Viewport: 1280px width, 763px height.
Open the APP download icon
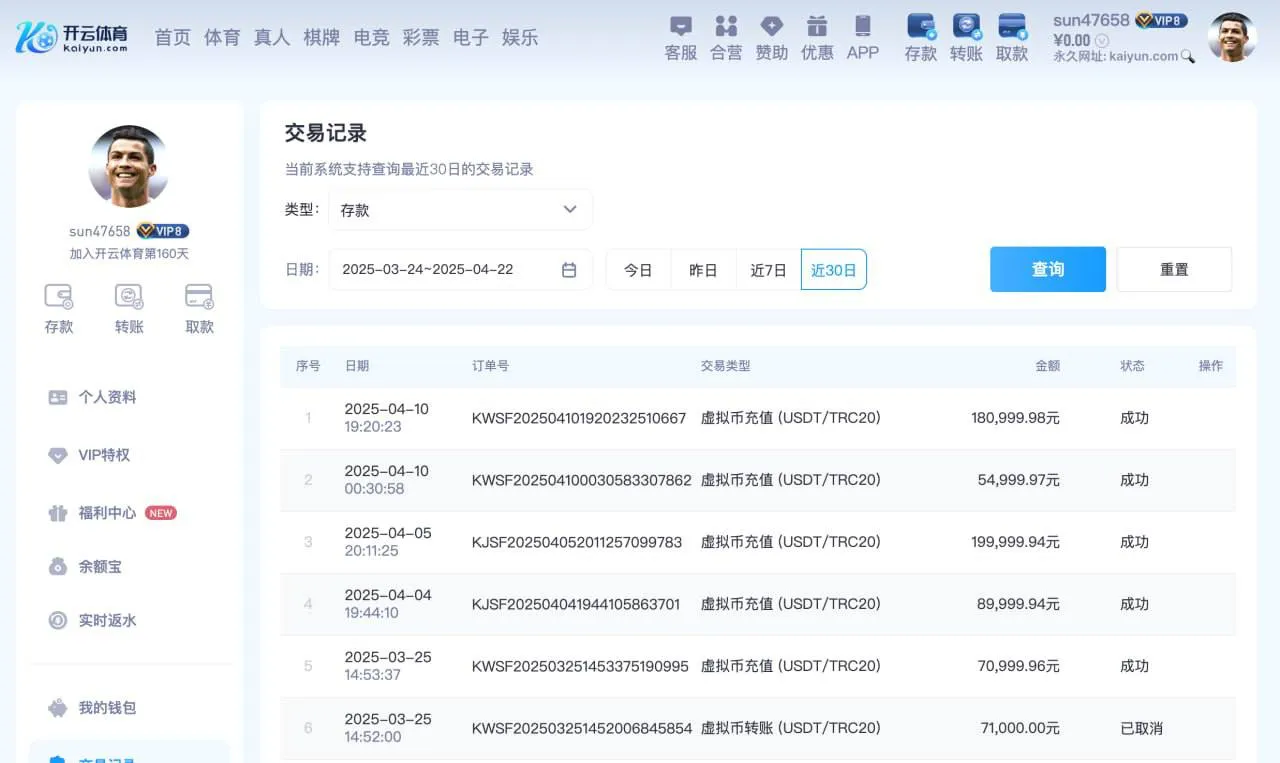(862, 38)
